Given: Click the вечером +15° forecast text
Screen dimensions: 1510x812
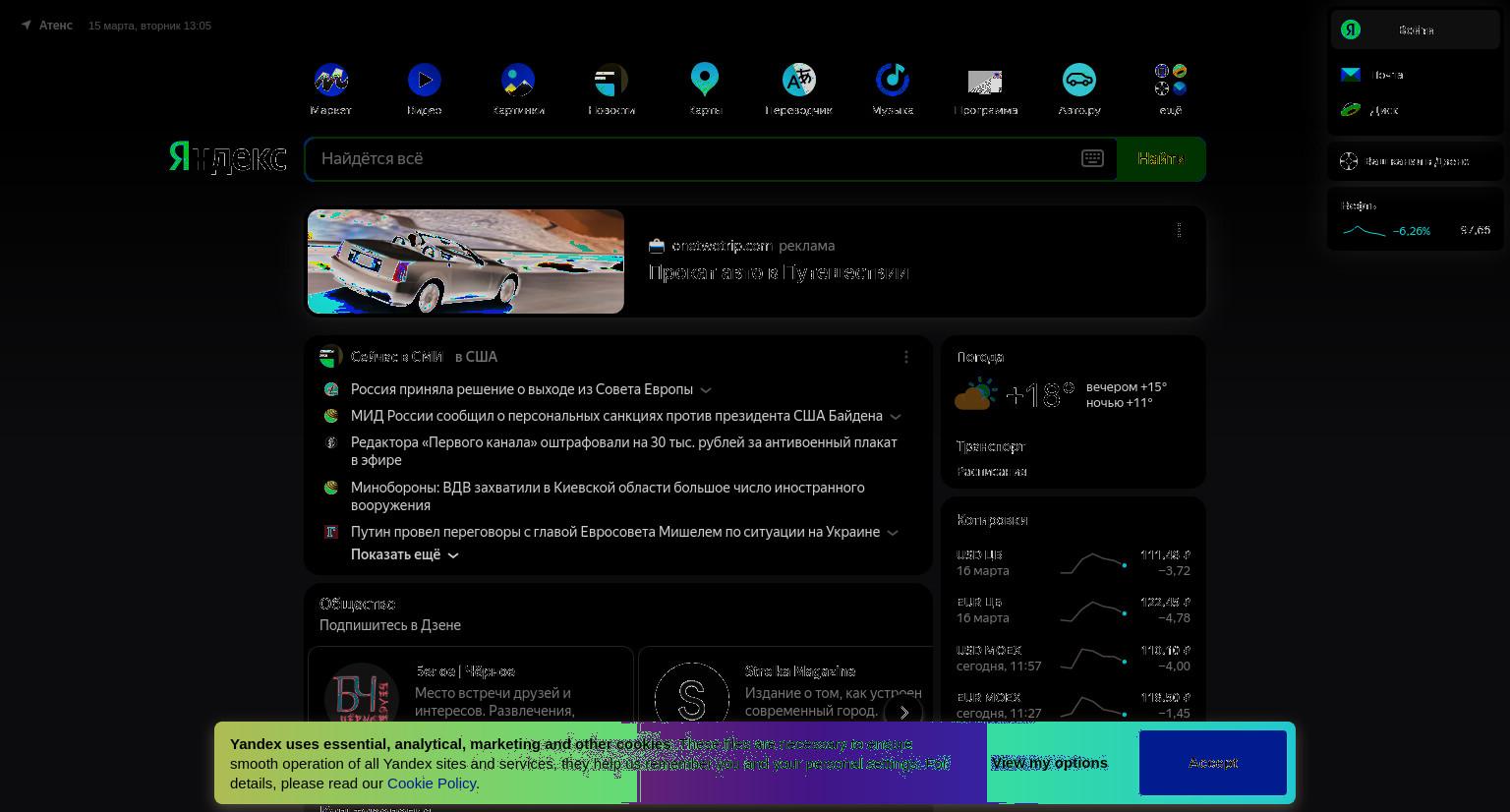Looking at the screenshot, I should [x=1127, y=387].
